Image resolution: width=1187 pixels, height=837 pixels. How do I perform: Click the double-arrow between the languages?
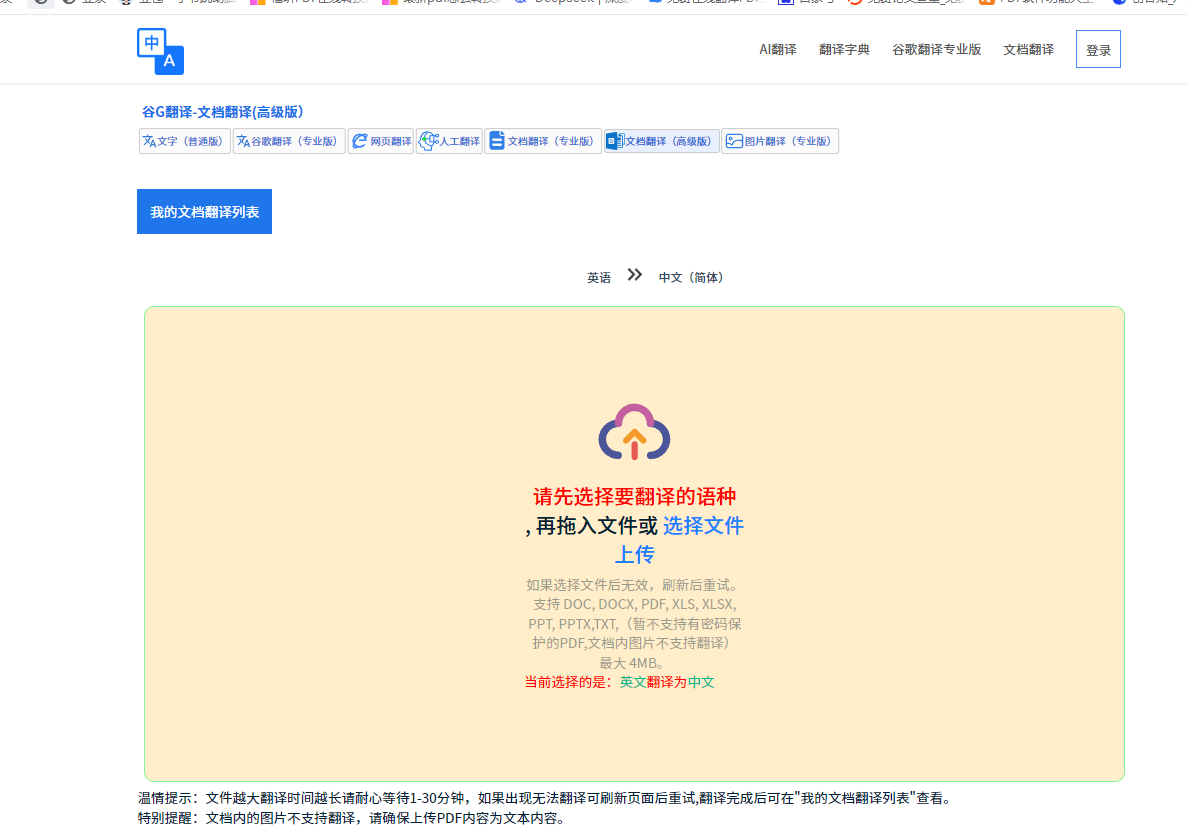click(634, 275)
